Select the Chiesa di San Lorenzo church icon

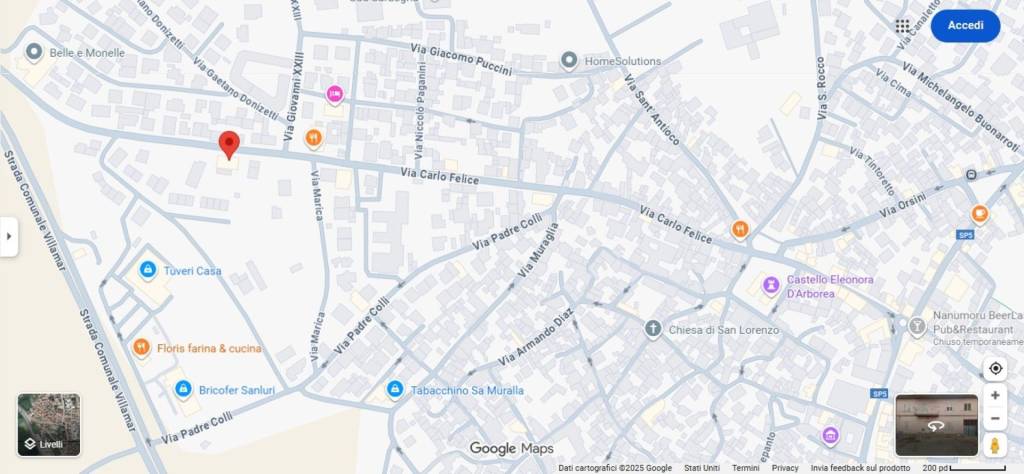point(653,328)
